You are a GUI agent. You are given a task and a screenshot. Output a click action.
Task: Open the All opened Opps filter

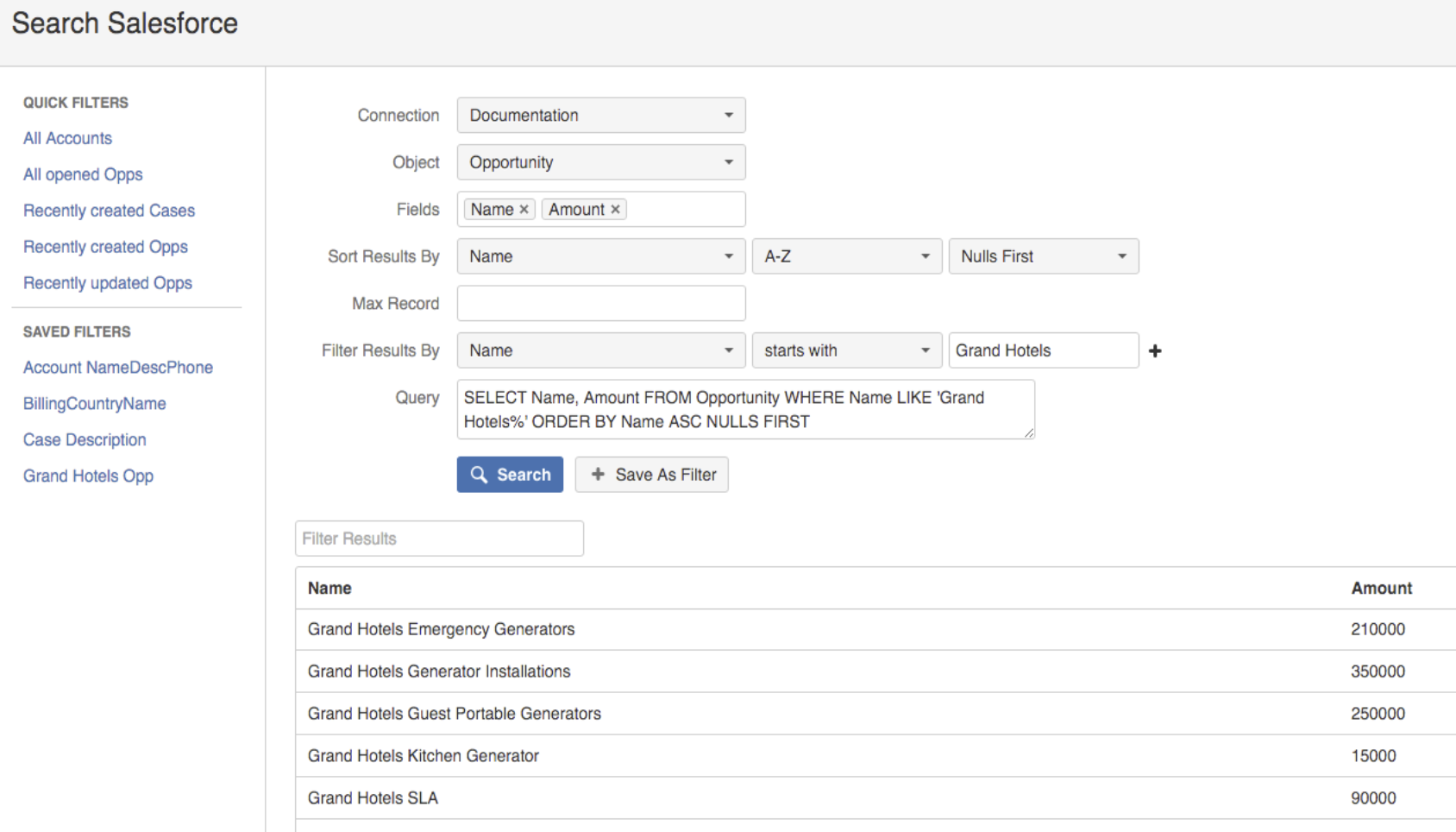tap(83, 174)
